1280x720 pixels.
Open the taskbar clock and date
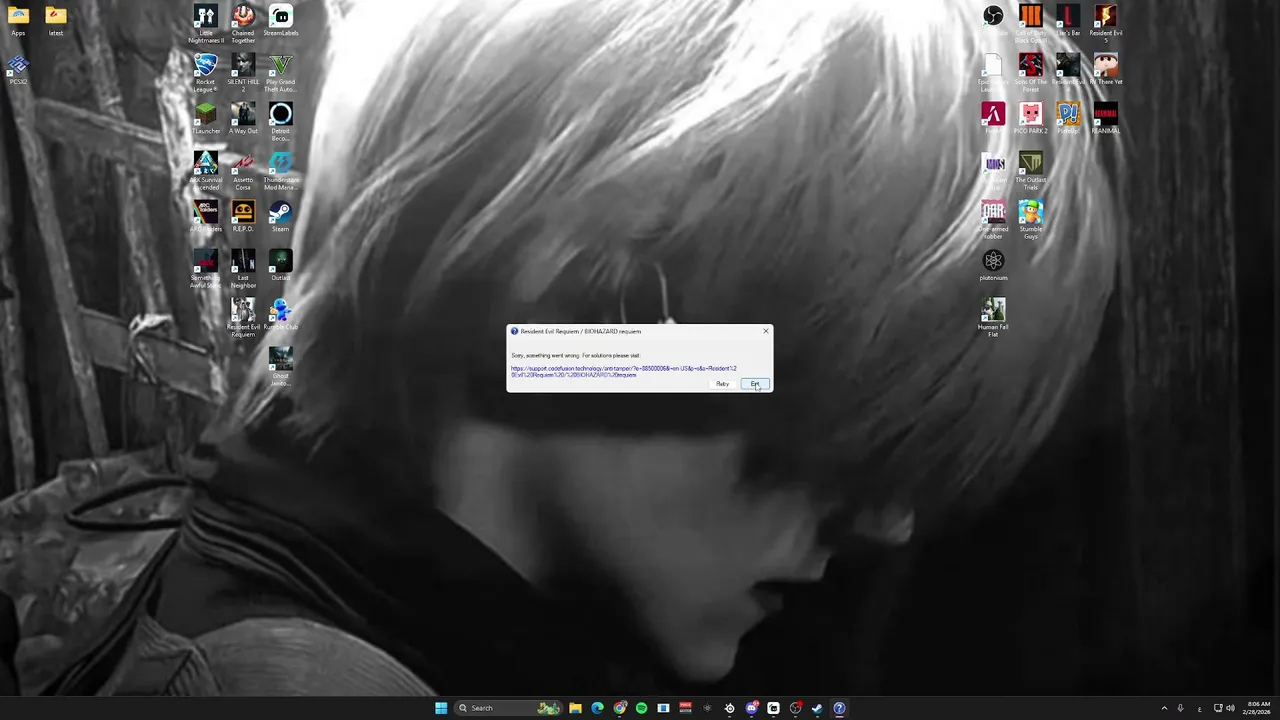[1259, 708]
